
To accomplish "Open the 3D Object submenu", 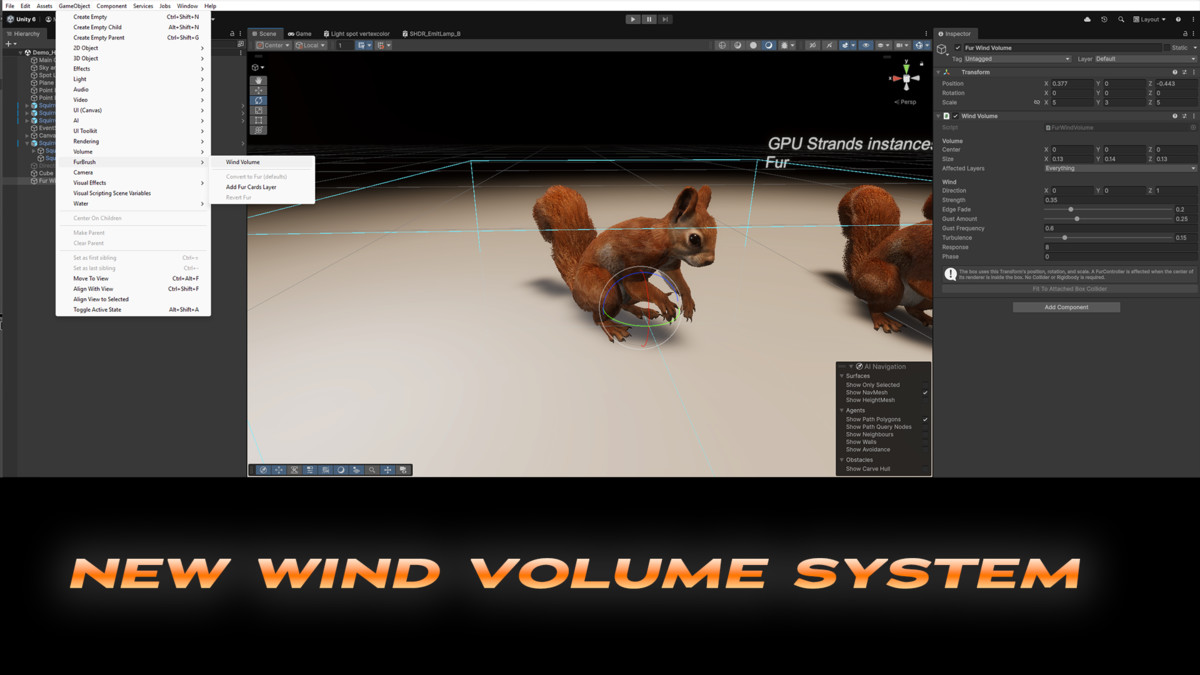I will pos(133,58).
